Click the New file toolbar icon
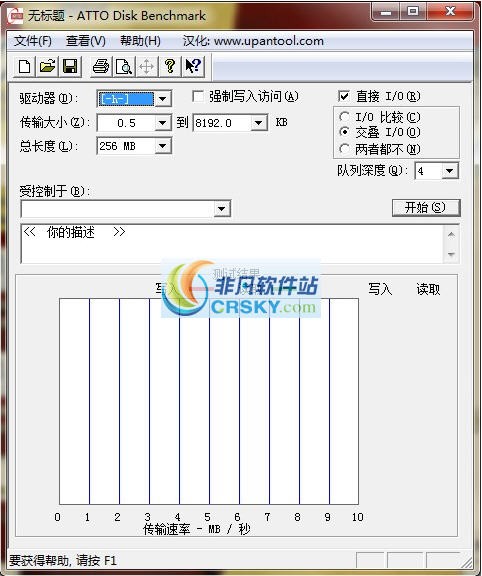Viewport: 482px width, 576px height. (x=25, y=66)
